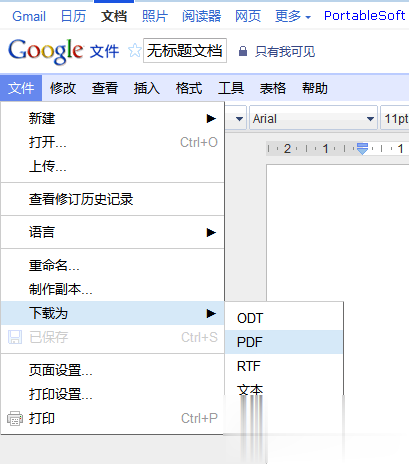This screenshot has height=464, width=409.
Task: Click the lock privacy icon
Action: point(243,51)
